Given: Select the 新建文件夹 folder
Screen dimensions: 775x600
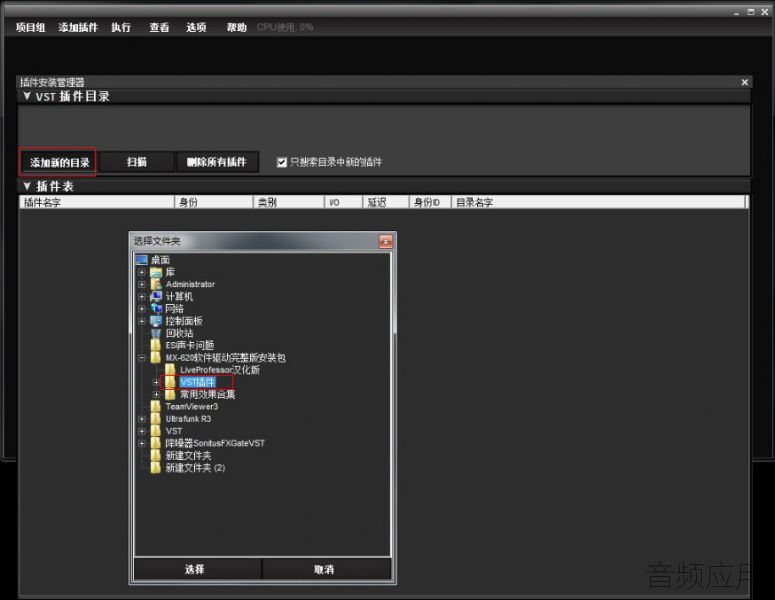Looking at the screenshot, I should click(188, 456).
